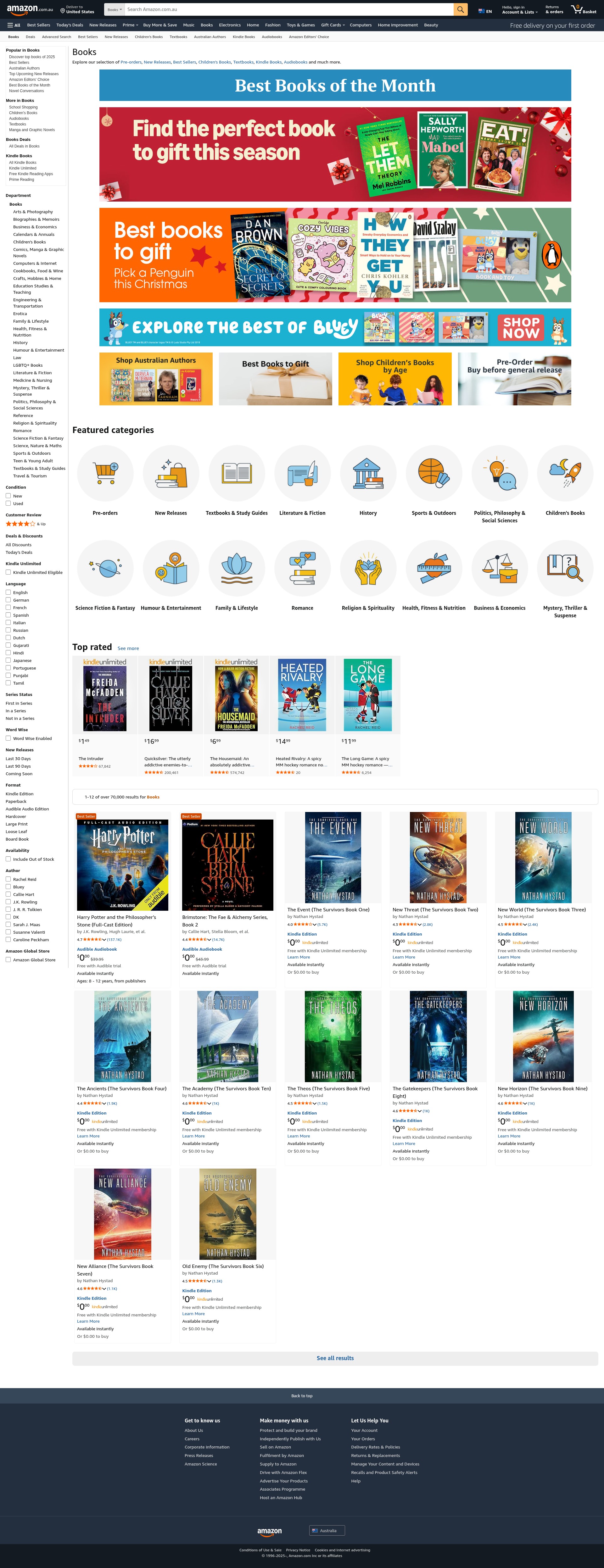Screen dimensions: 604x1568
Task: Open Returns & orders link
Action: [x=554, y=10]
